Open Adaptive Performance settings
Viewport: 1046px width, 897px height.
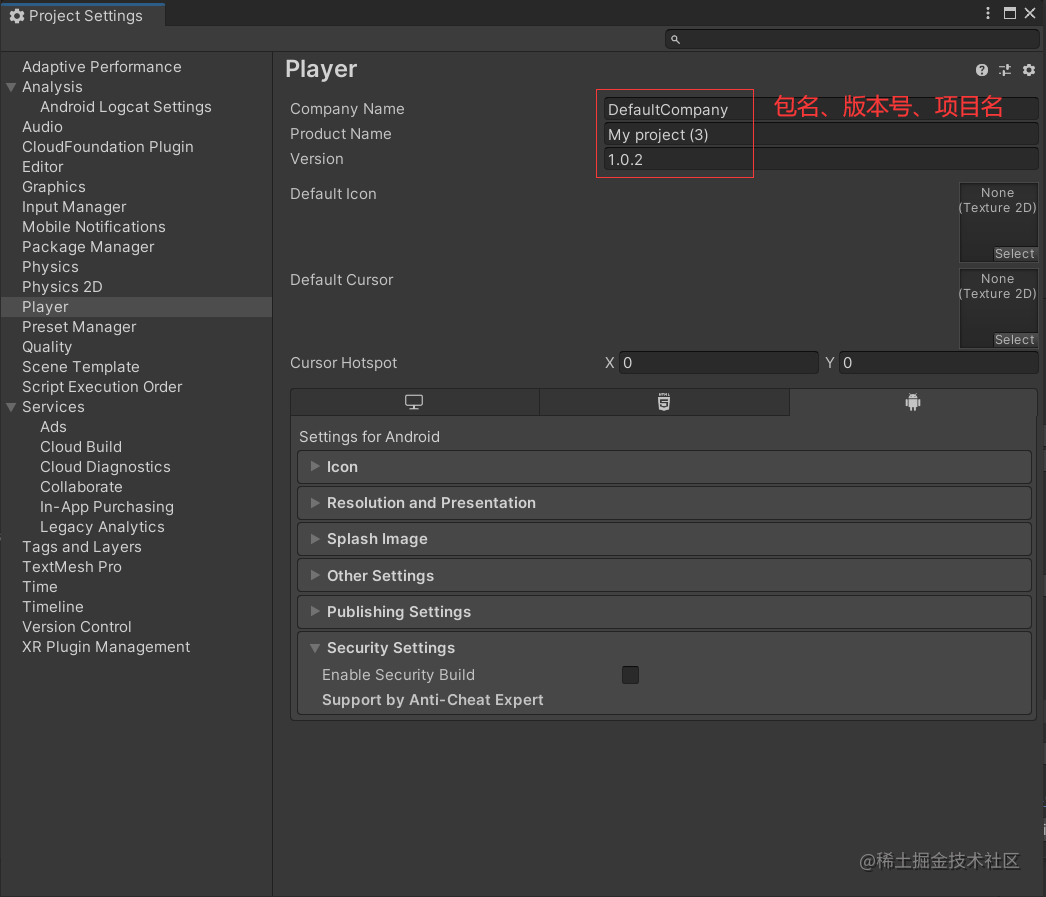tap(101, 67)
